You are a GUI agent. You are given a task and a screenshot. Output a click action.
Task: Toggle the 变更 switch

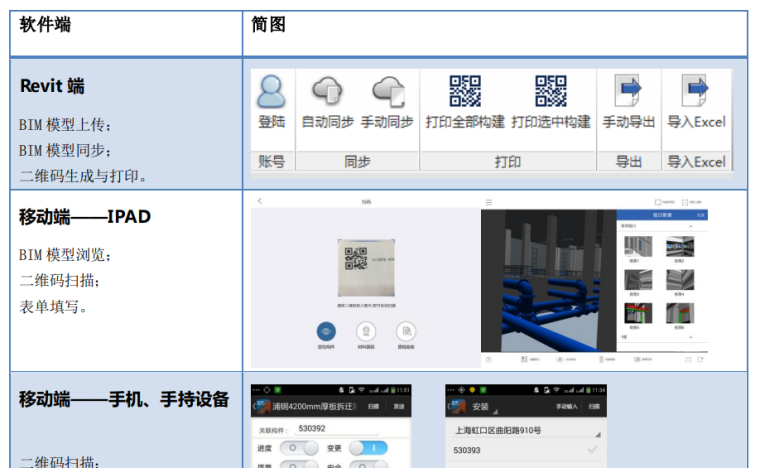(367, 448)
